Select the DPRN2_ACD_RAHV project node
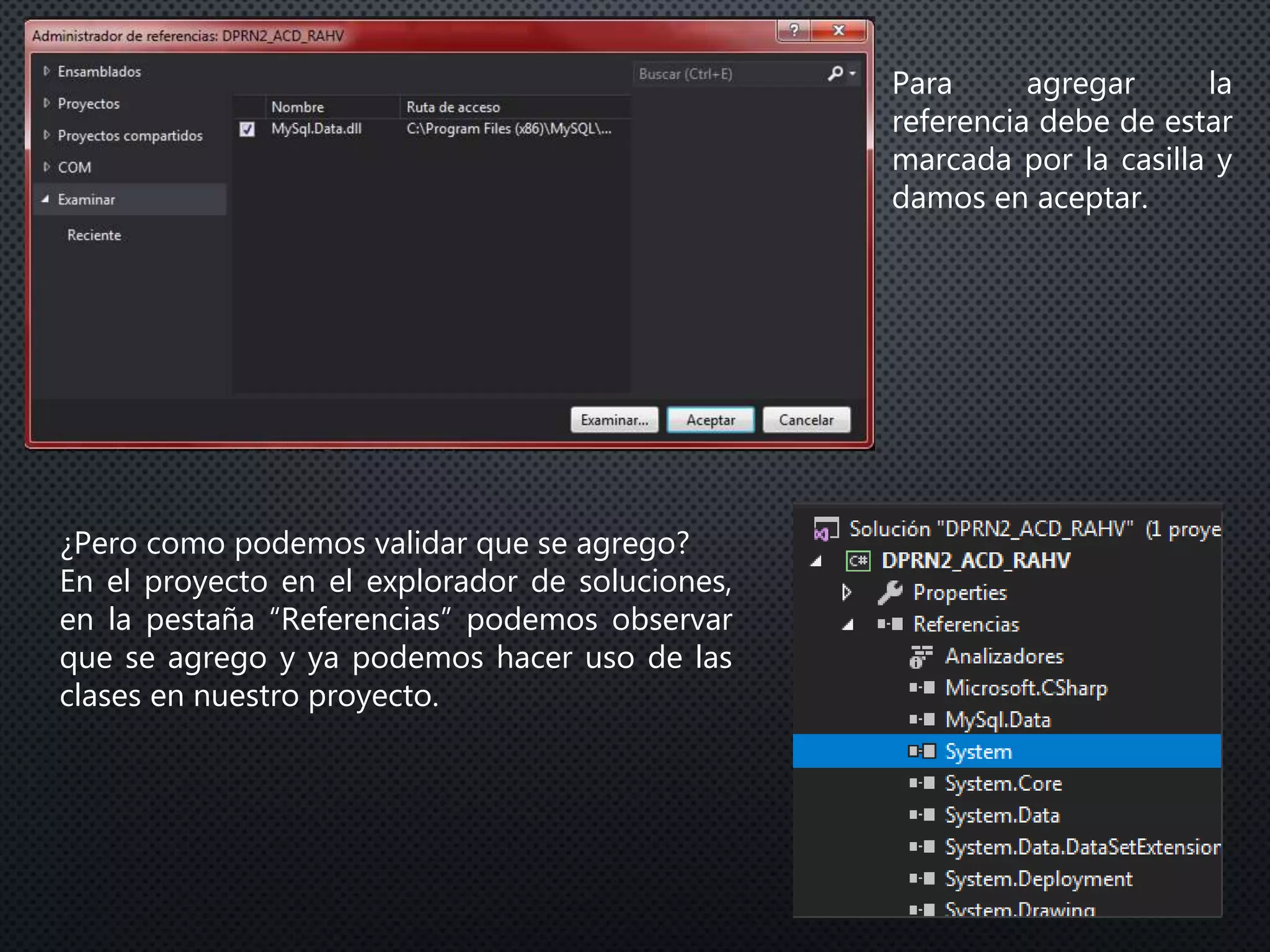 click(975, 560)
